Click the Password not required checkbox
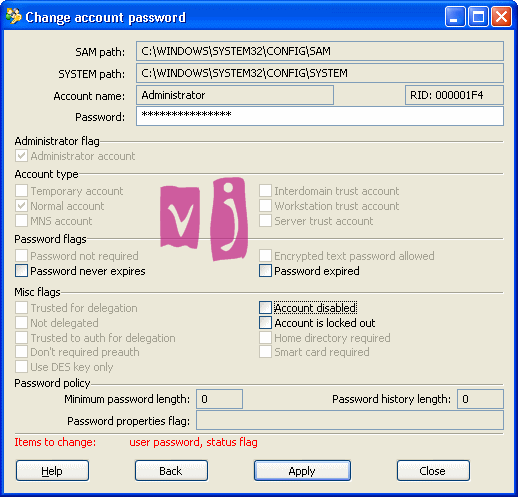 [x=21, y=256]
